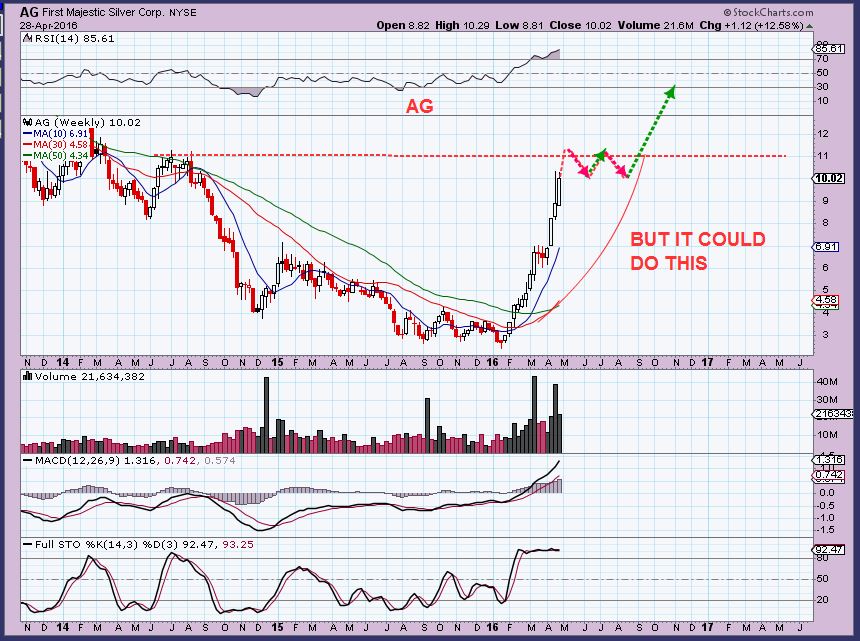The width and height of the screenshot is (860, 641).
Task: Click the green line marker for MA(50)
Action: [27, 156]
